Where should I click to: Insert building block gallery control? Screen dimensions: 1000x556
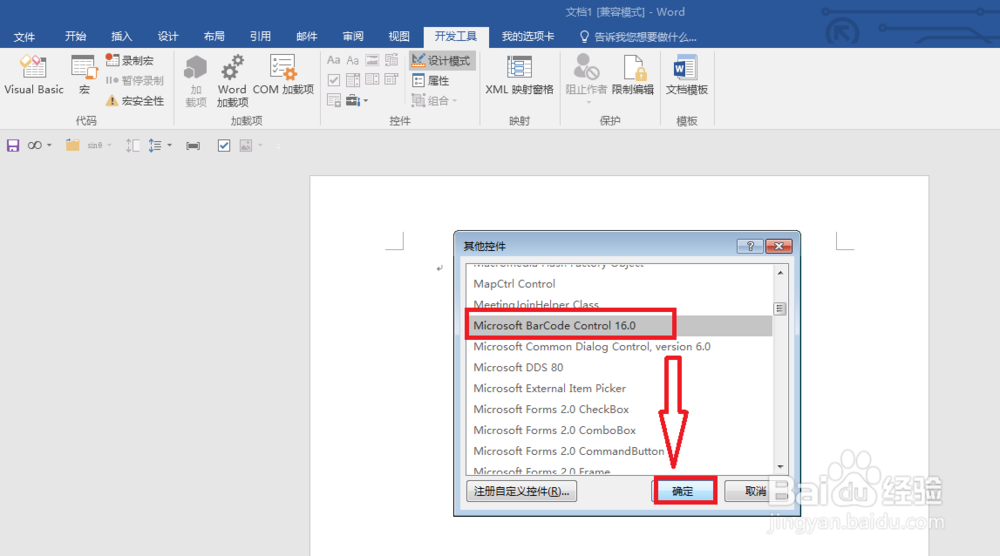point(392,60)
